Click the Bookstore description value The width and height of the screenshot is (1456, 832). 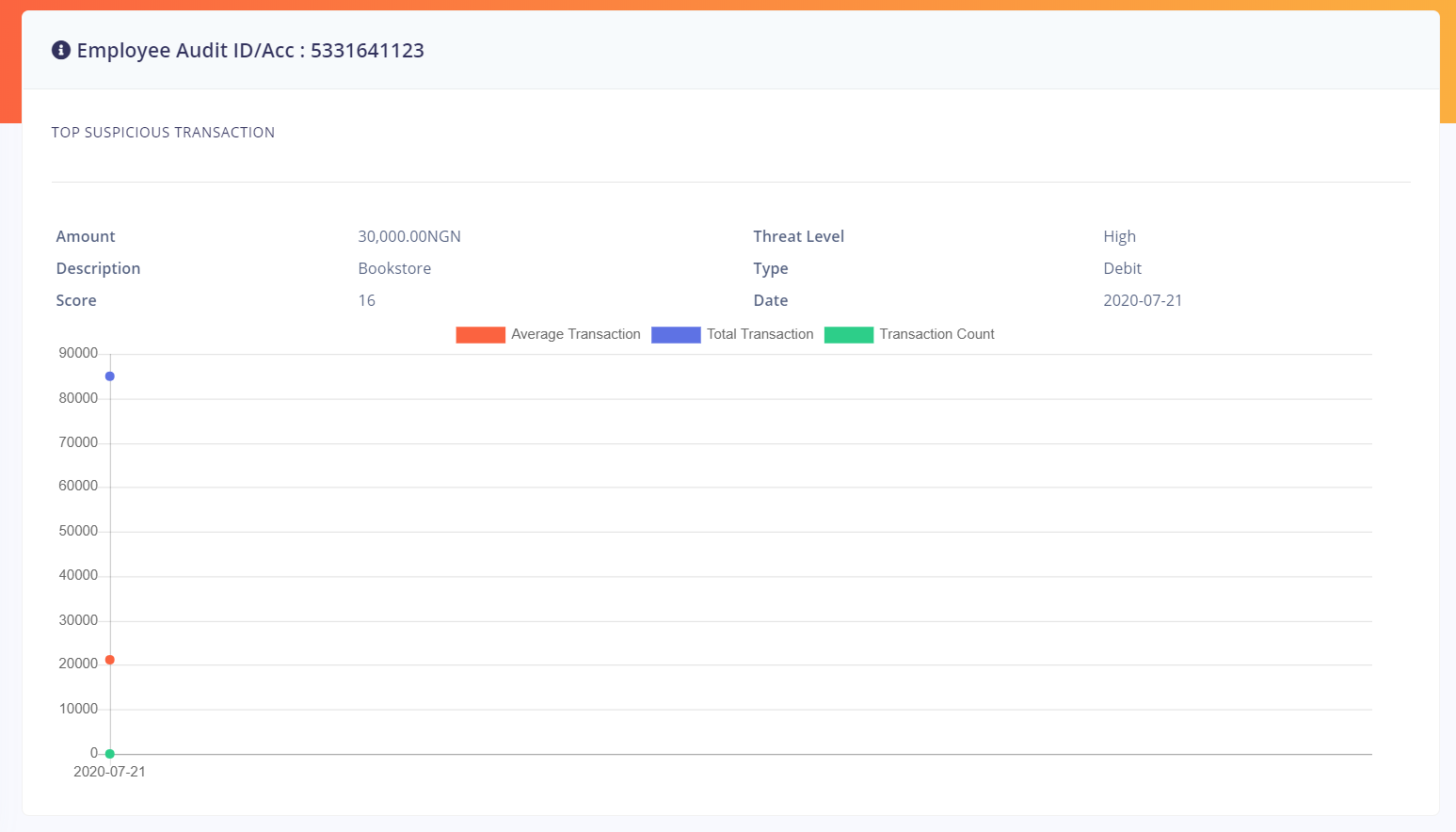[x=394, y=268]
